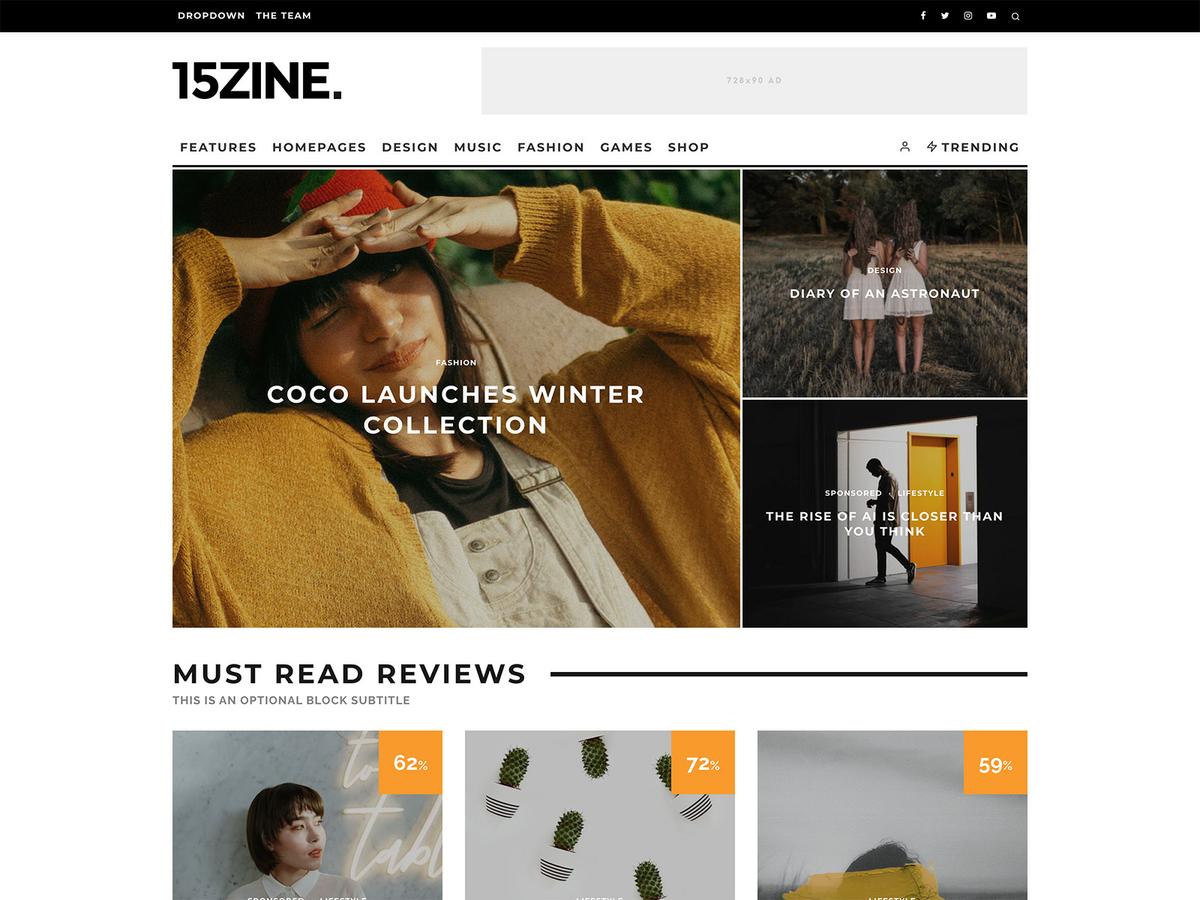Viewport: 1200px width, 900px height.
Task: Open the Instagram social icon
Action: click(x=968, y=16)
